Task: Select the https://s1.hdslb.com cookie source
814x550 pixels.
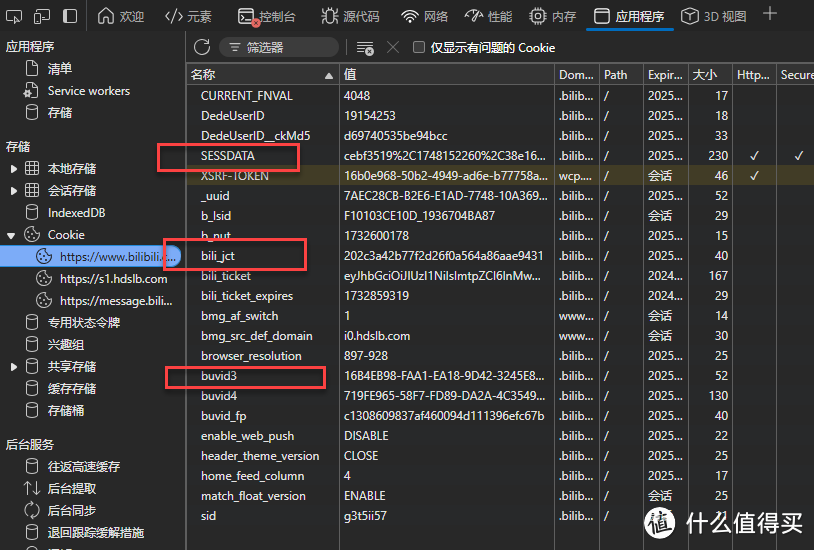Action: tap(113, 279)
